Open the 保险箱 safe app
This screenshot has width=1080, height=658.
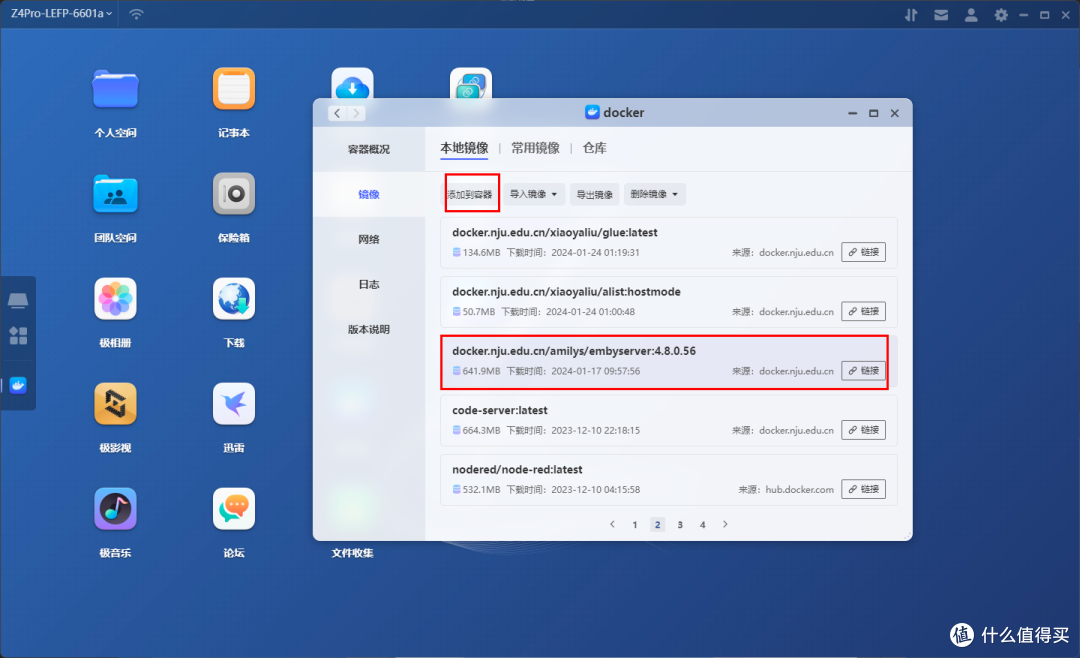pyautogui.click(x=233, y=194)
